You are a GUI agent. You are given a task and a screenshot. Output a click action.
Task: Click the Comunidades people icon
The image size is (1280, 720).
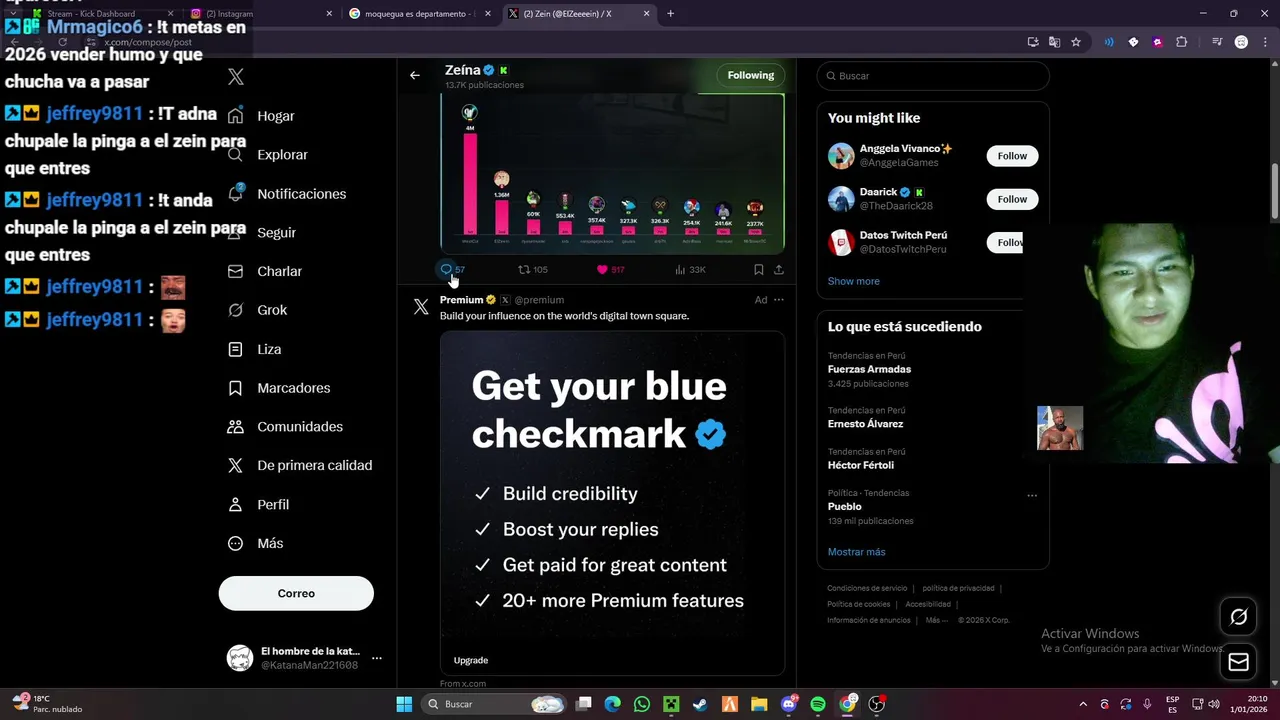click(236, 427)
